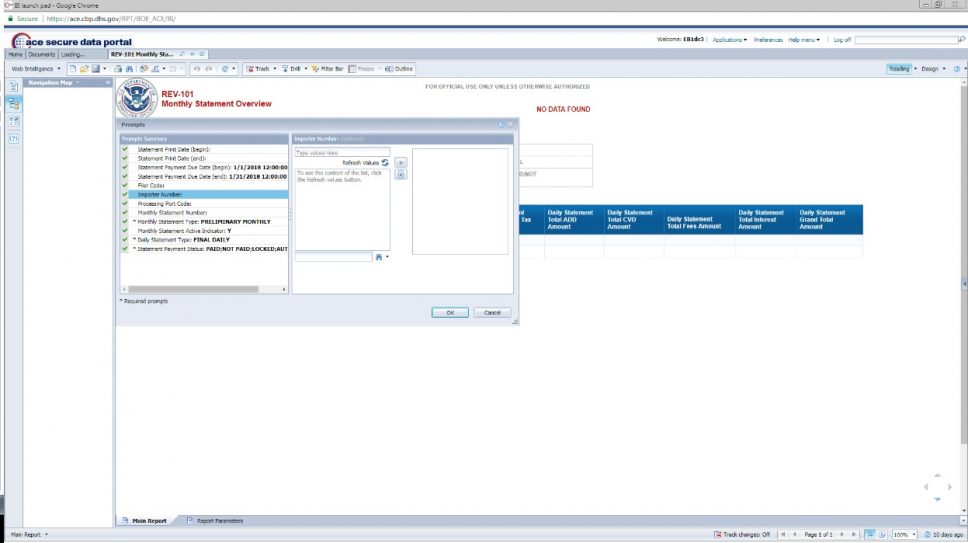Switch to Reading mode
The image size is (968, 543).
tap(899, 69)
